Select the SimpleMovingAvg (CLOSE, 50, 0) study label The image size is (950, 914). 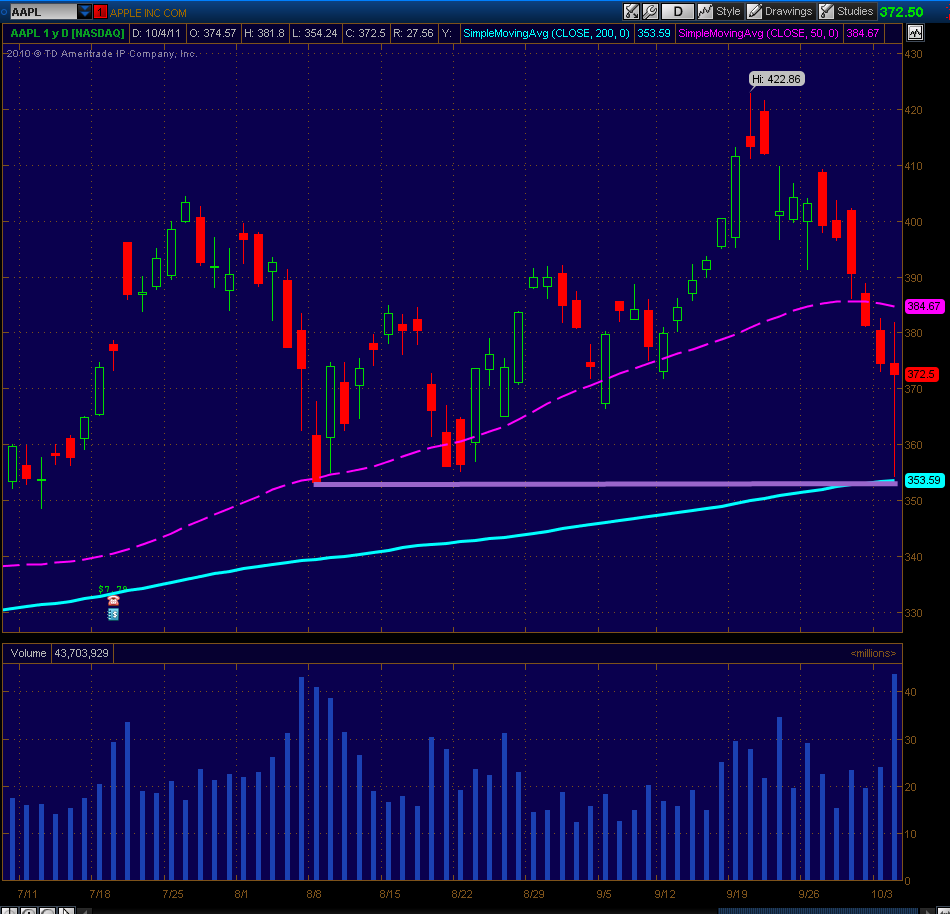(759, 33)
